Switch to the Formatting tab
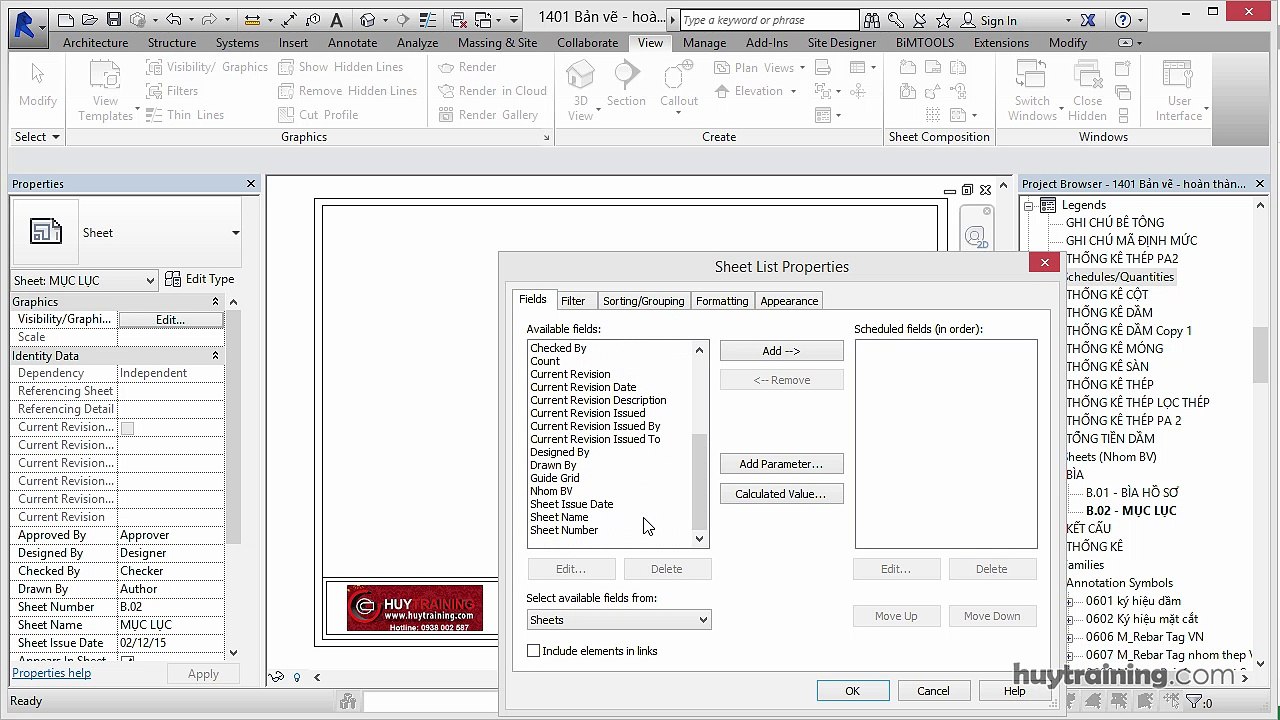Image resolution: width=1280 pixels, height=720 pixels. coord(722,301)
